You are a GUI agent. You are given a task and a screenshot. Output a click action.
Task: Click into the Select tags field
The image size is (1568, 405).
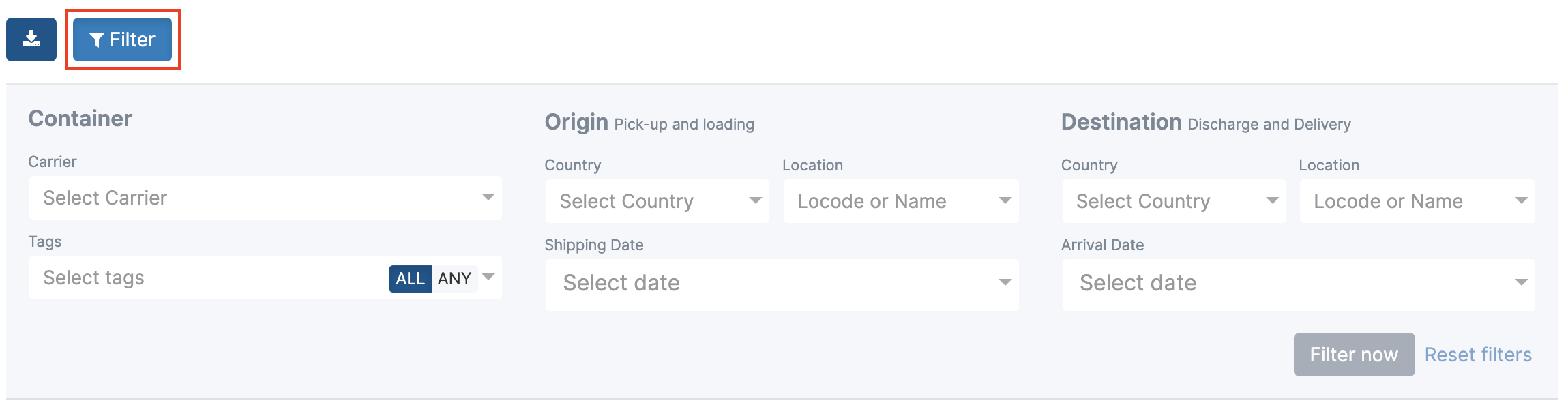[205, 277]
